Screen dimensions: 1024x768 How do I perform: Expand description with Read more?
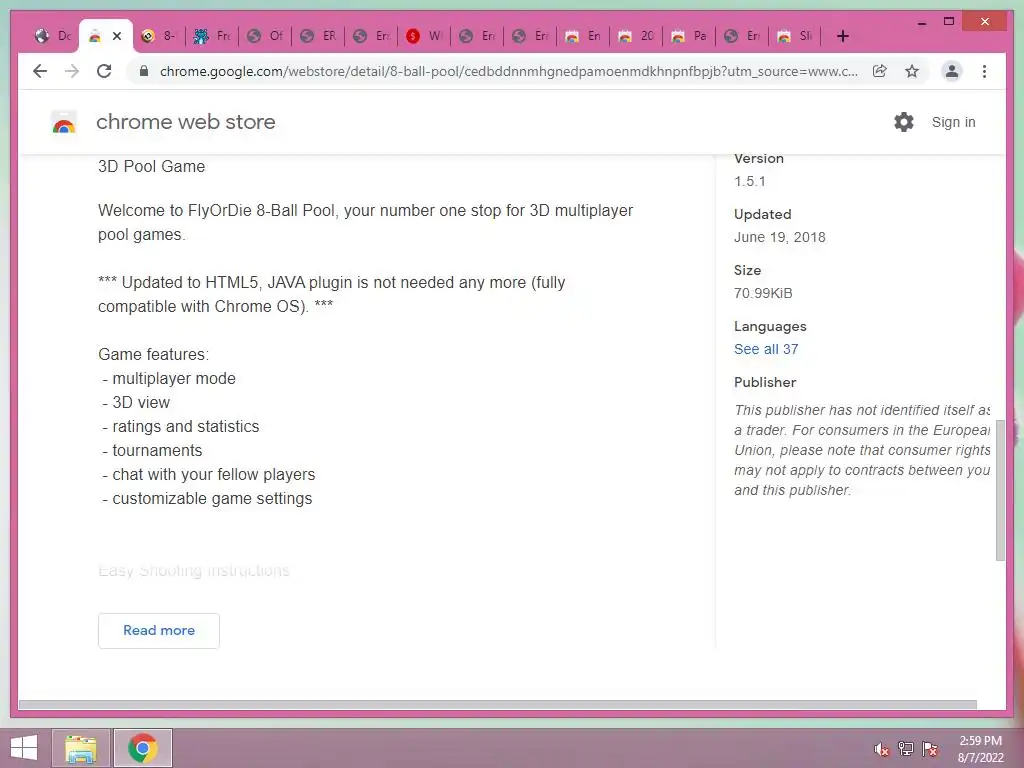(159, 630)
